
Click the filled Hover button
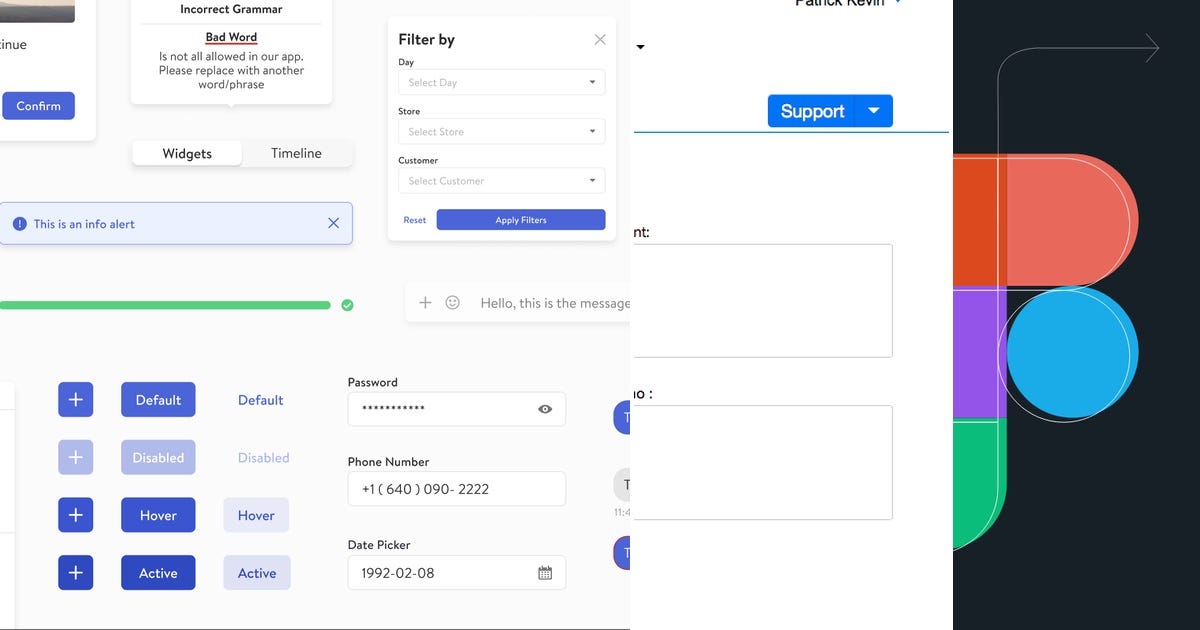(x=158, y=516)
